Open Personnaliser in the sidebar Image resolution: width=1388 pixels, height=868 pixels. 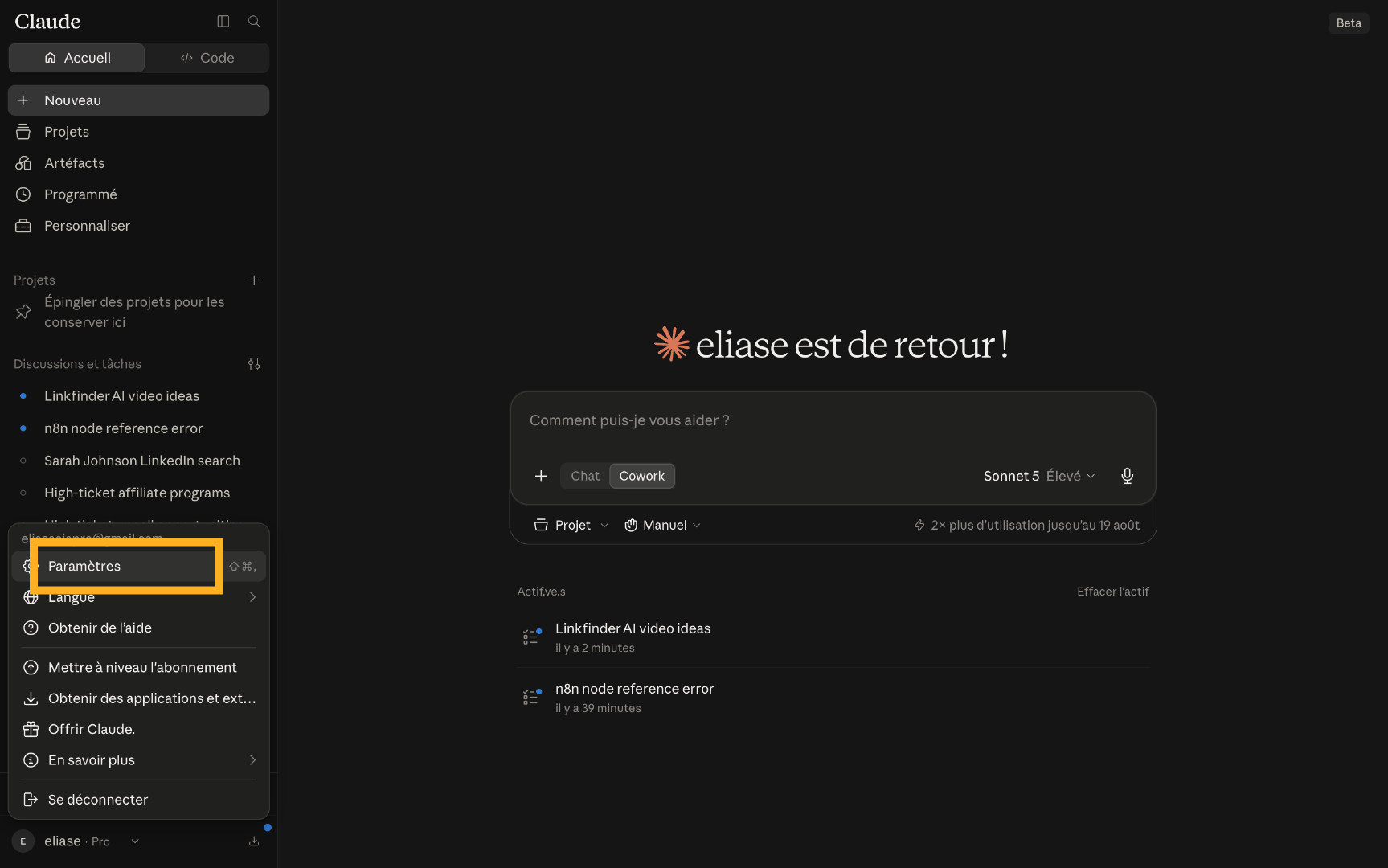(x=138, y=226)
